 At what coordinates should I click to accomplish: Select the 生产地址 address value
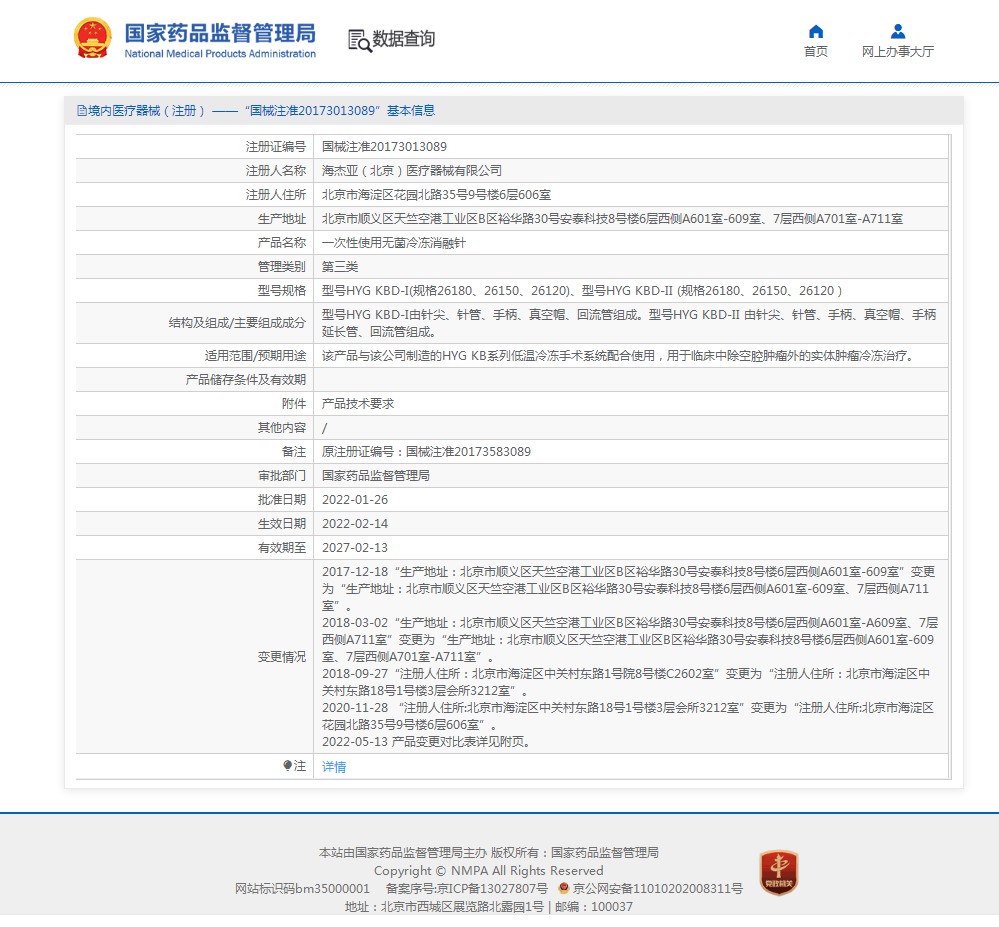[x=612, y=219]
